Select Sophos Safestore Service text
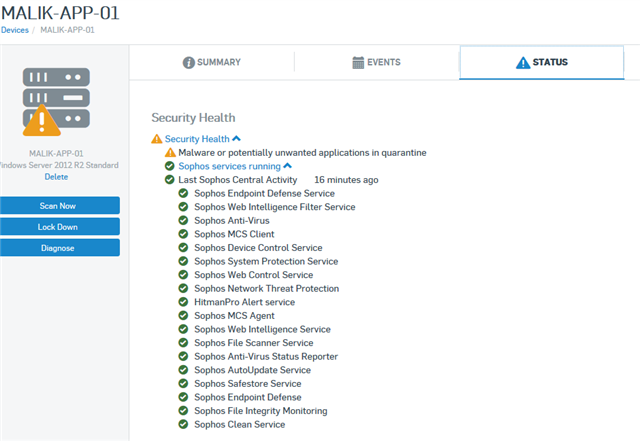Screen dimensions: 640x441 248,383
